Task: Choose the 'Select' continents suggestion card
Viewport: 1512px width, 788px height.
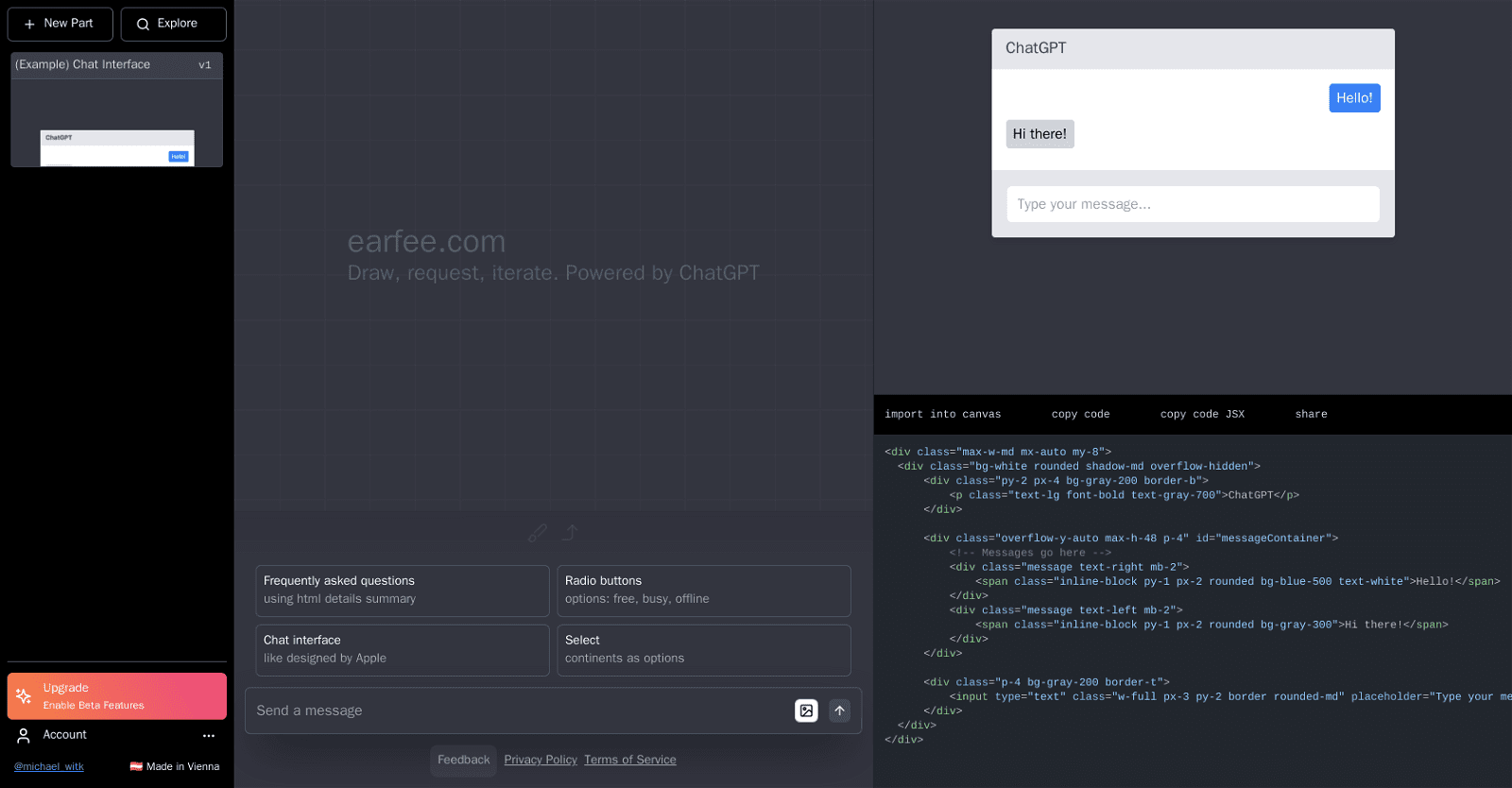Action: pos(703,650)
